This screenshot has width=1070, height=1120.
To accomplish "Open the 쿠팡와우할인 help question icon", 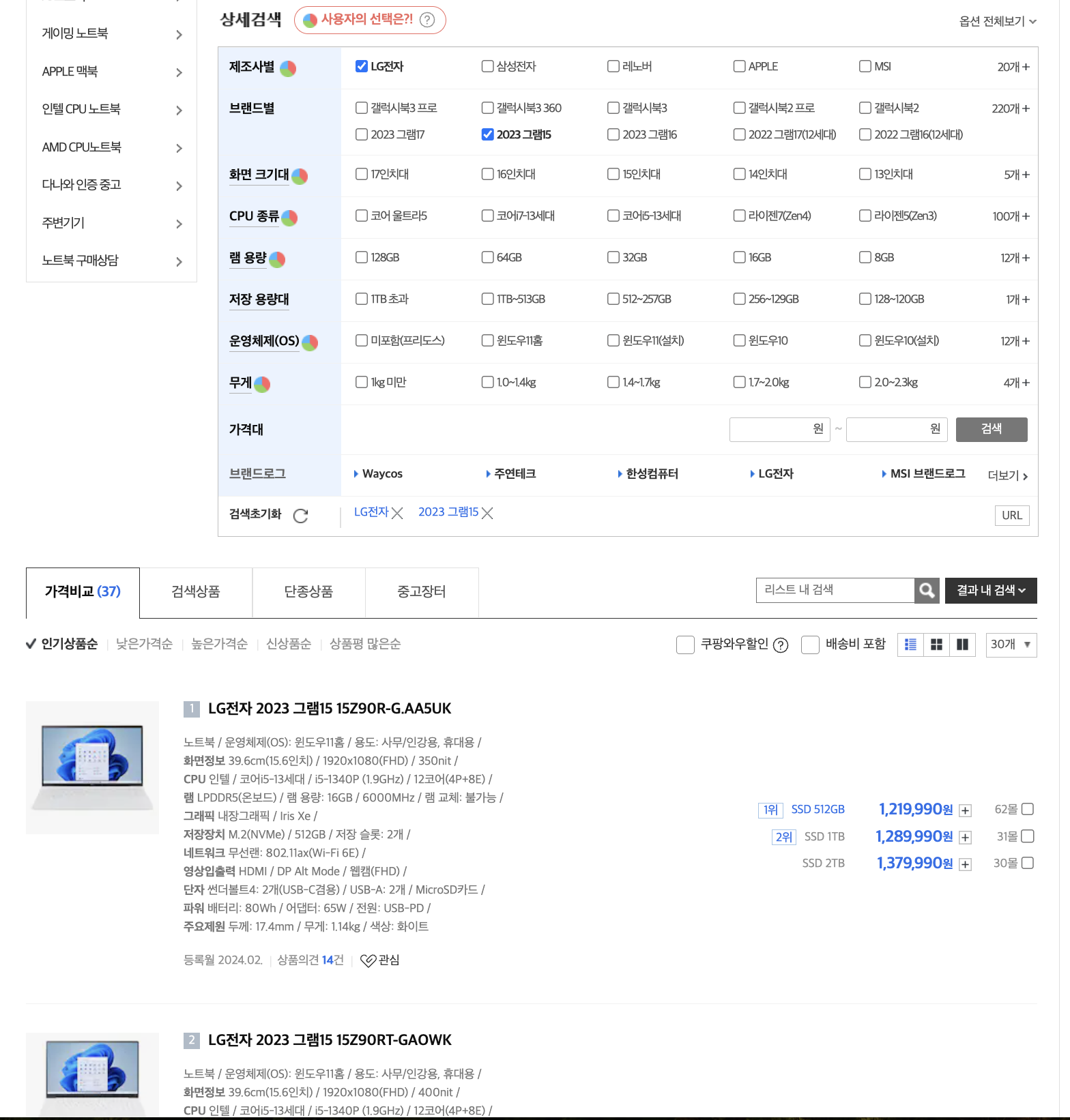I will pyautogui.click(x=781, y=645).
